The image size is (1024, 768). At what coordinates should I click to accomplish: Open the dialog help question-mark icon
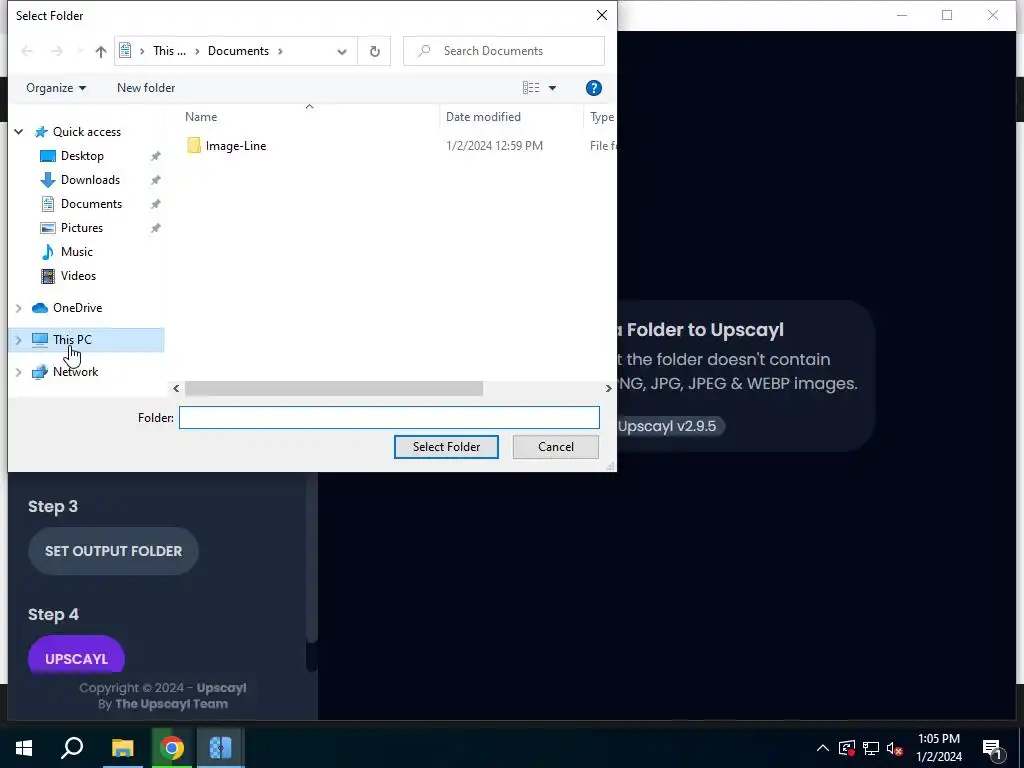593,88
